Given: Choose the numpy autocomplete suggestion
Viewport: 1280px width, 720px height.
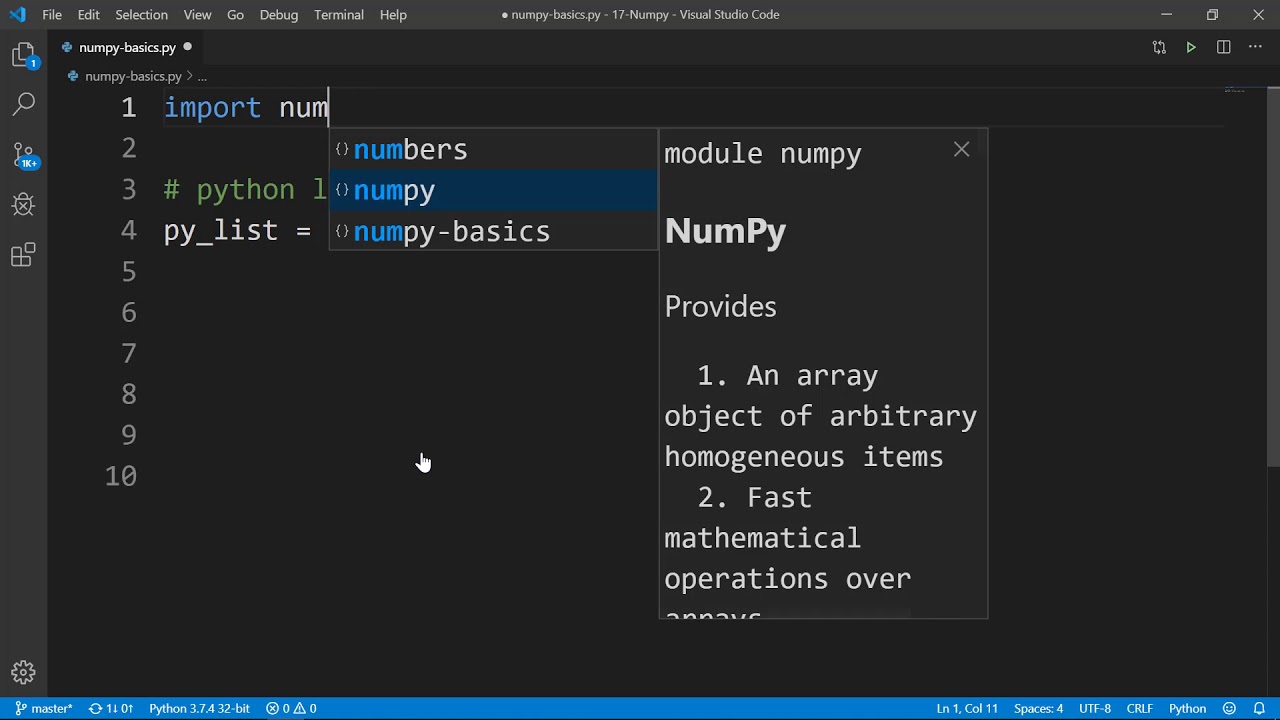Looking at the screenshot, I should (493, 190).
